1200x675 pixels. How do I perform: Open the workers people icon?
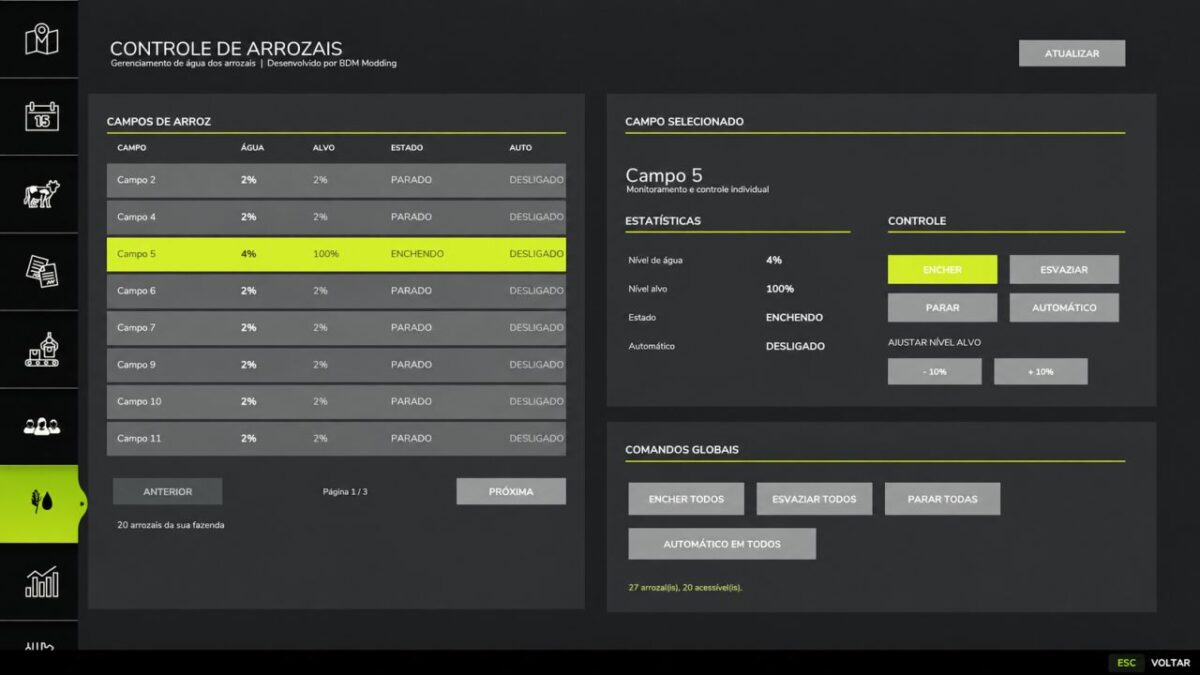click(x=41, y=426)
